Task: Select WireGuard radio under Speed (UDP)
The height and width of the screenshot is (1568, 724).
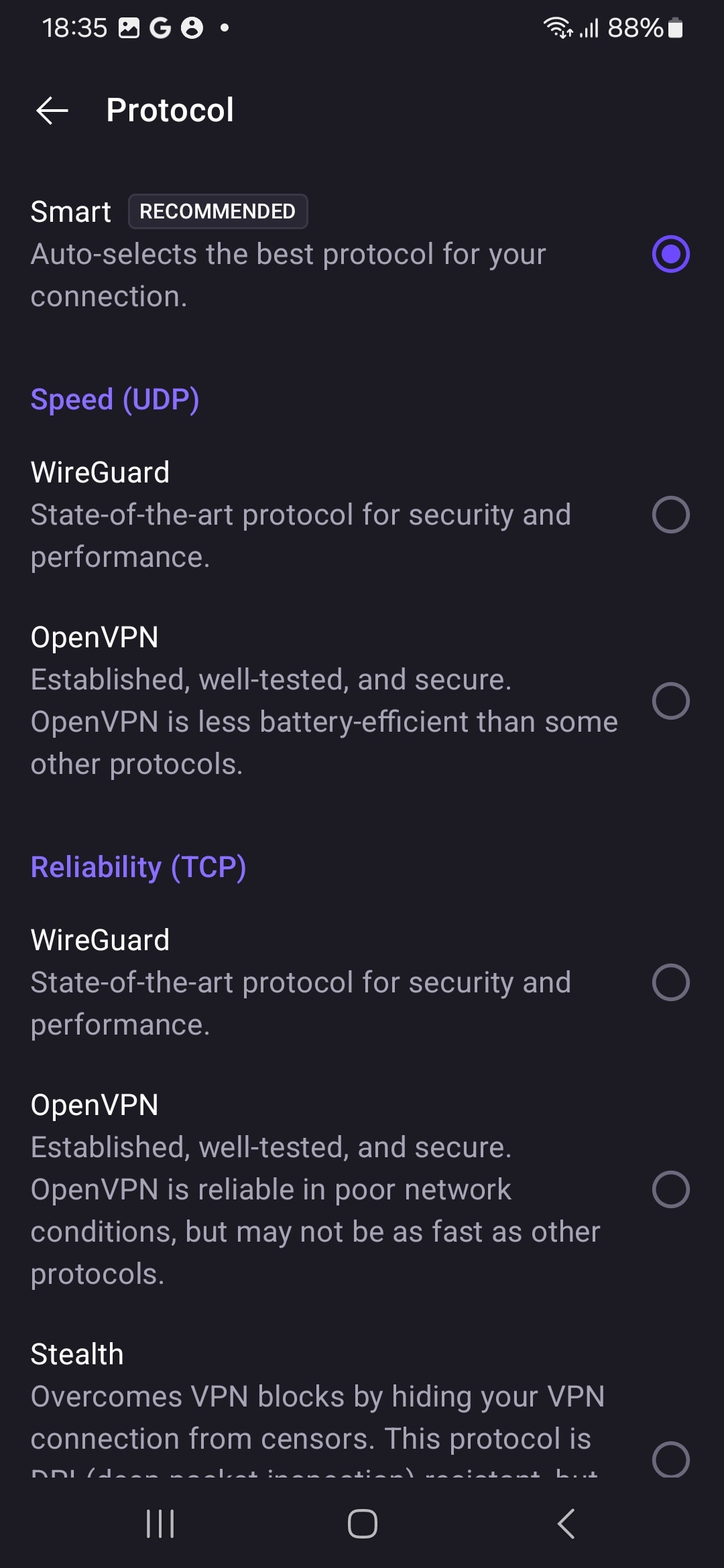Action: coord(670,515)
